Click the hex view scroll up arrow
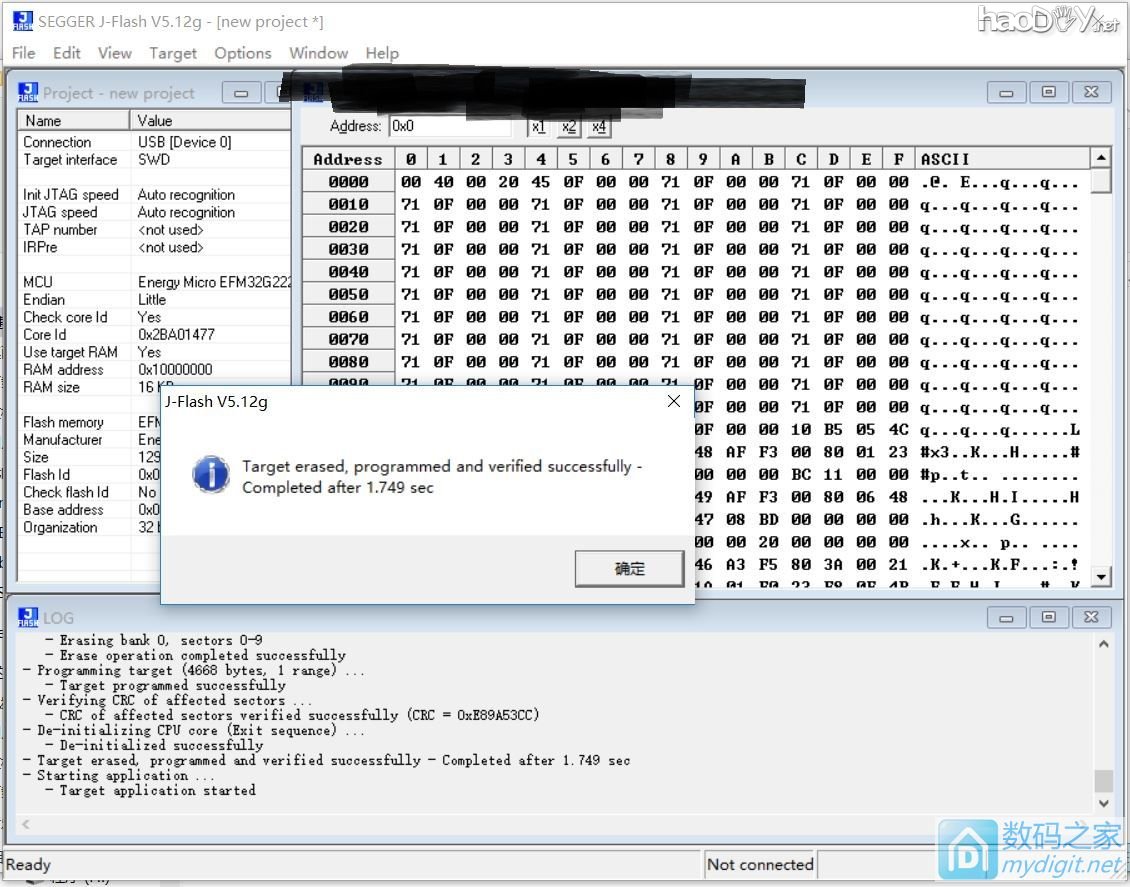 [1101, 158]
